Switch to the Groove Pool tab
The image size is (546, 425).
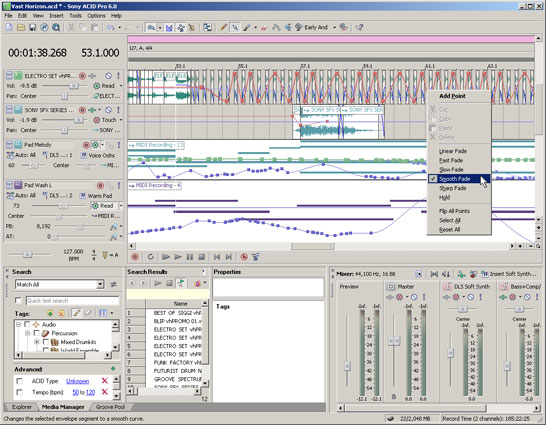pyautogui.click(x=110, y=407)
